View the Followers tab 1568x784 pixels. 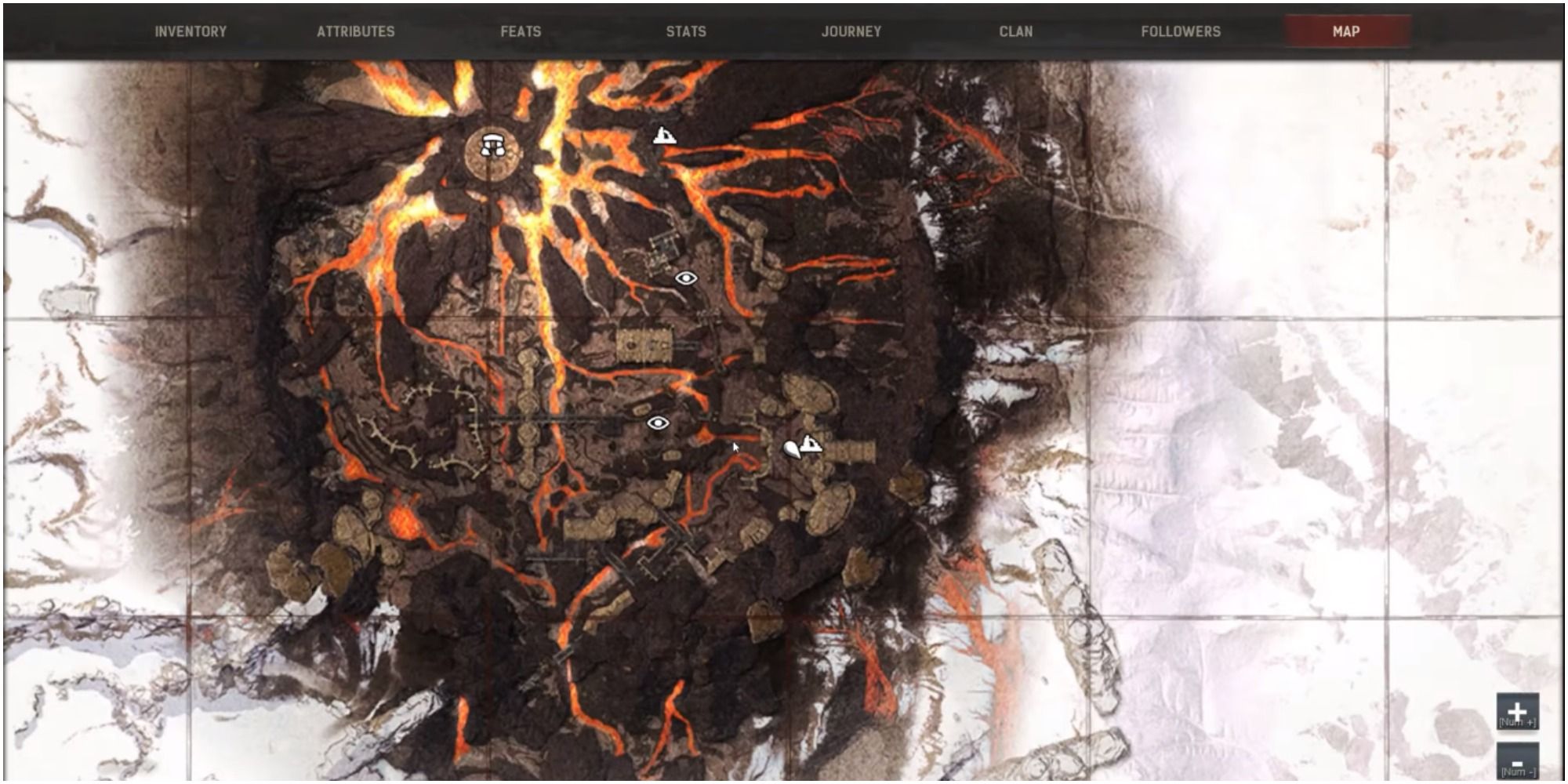coord(1181,31)
